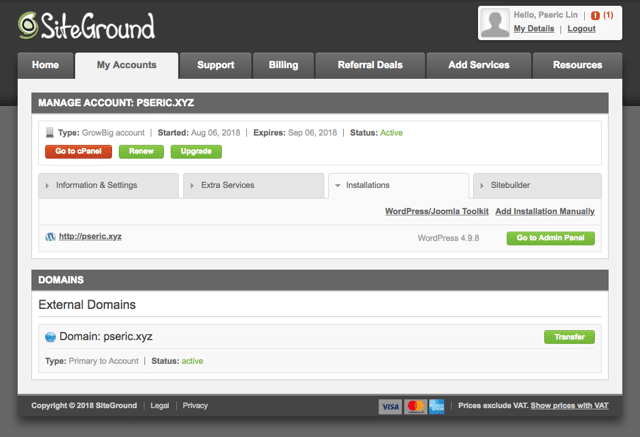640x437 pixels.
Task: Click the Visa card icon in footer
Action: pos(390,406)
